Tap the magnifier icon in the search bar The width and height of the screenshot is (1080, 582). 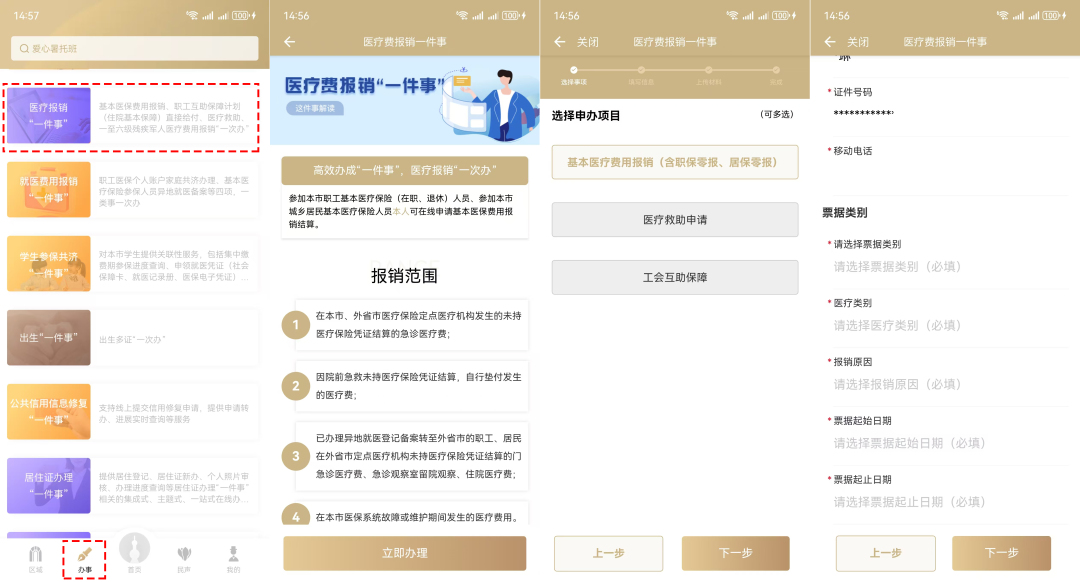(x=22, y=49)
